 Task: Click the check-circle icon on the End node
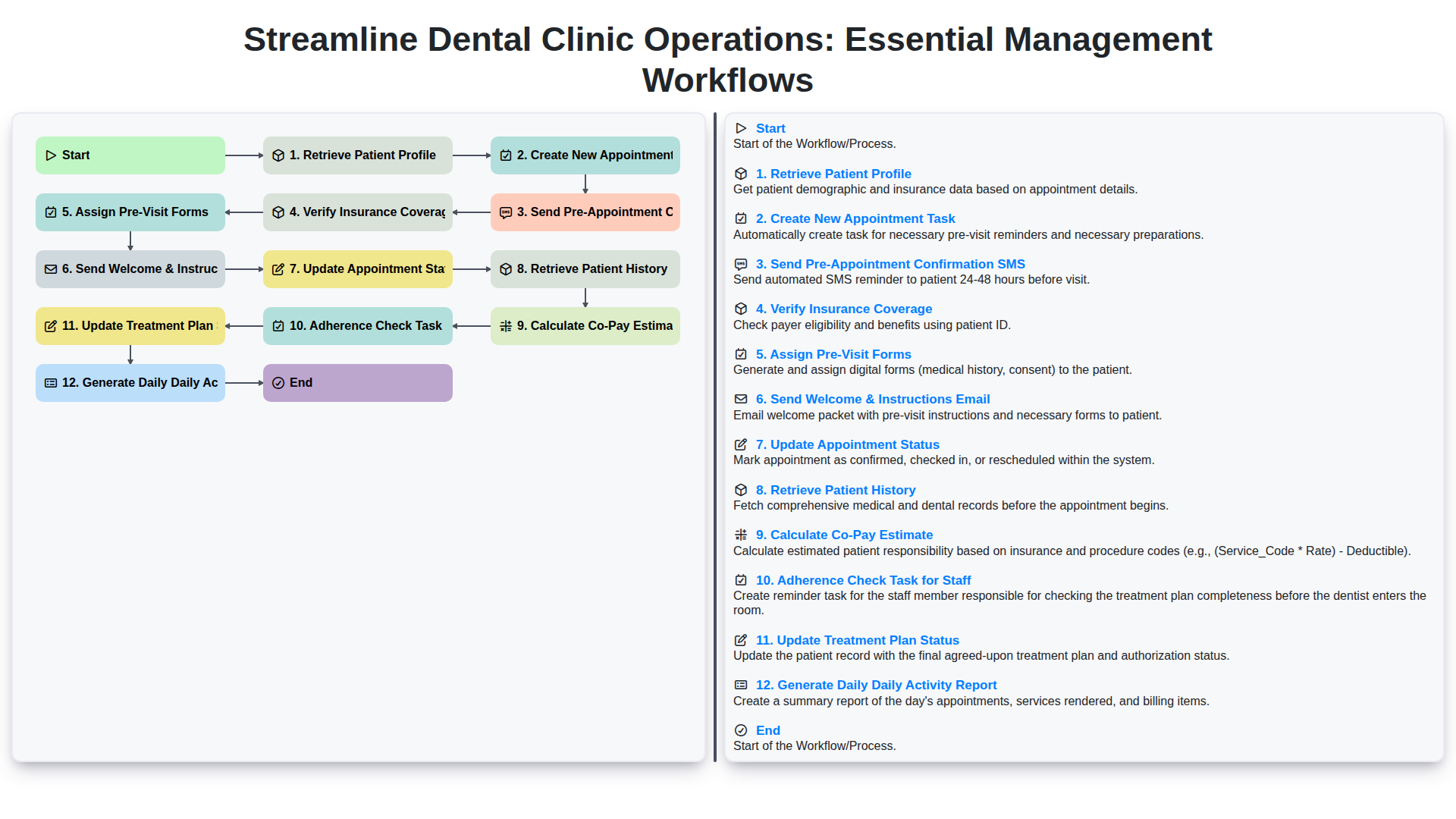[x=278, y=382]
